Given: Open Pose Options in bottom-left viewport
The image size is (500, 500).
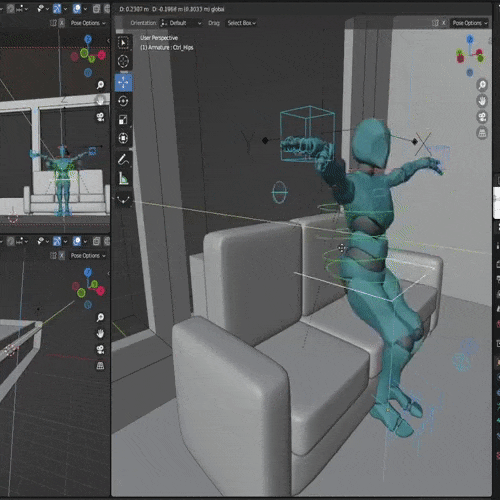Looking at the screenshot, I should [x=88, y=256].
